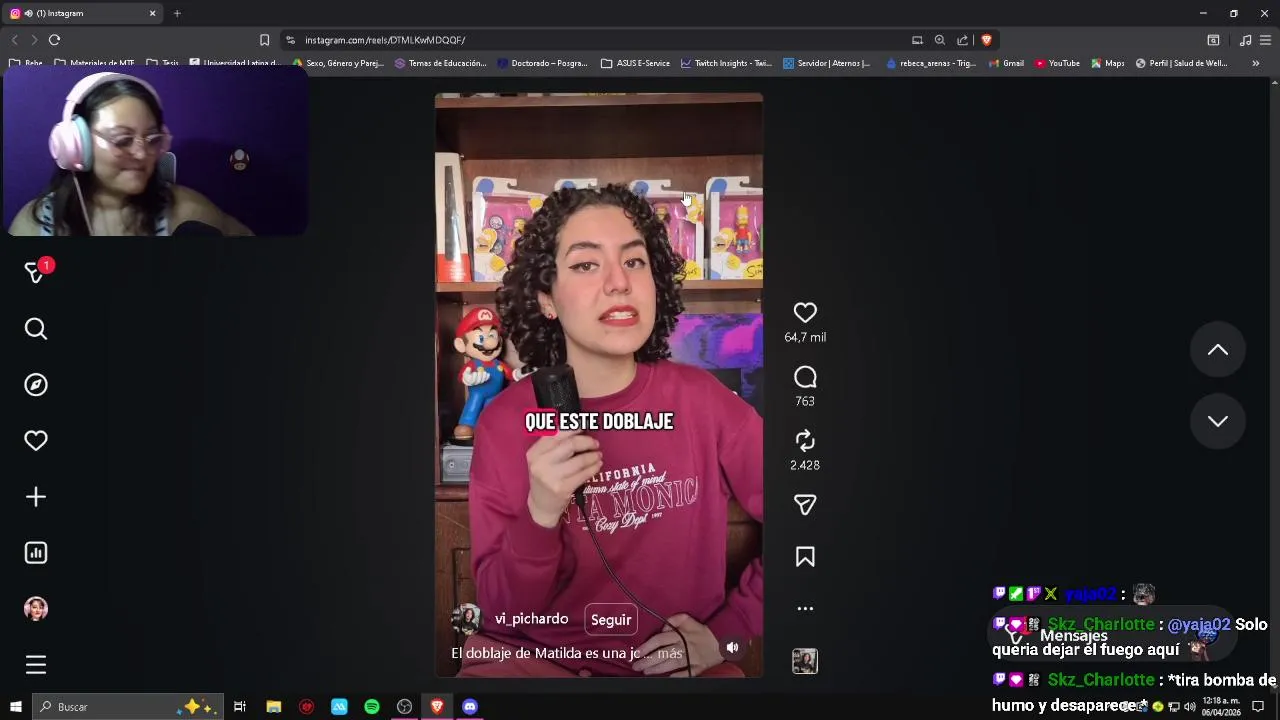Open the Windows Start menu
1280x720 pixels.
[15, 707]
